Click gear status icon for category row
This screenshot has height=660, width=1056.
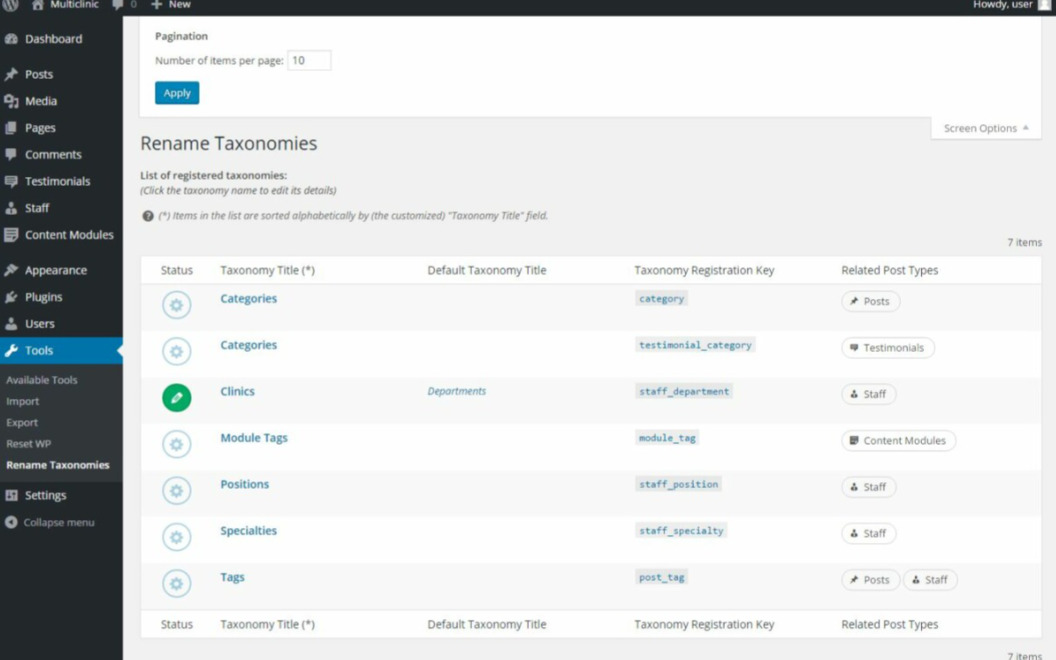click(176, 305)
